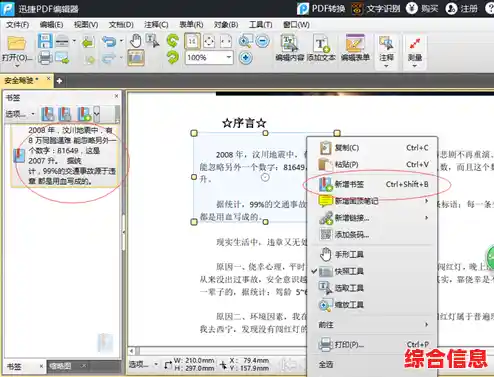494x377 pixels.
Task: Click dropdown arrow next to Undo icon
Action: [121, 41]
